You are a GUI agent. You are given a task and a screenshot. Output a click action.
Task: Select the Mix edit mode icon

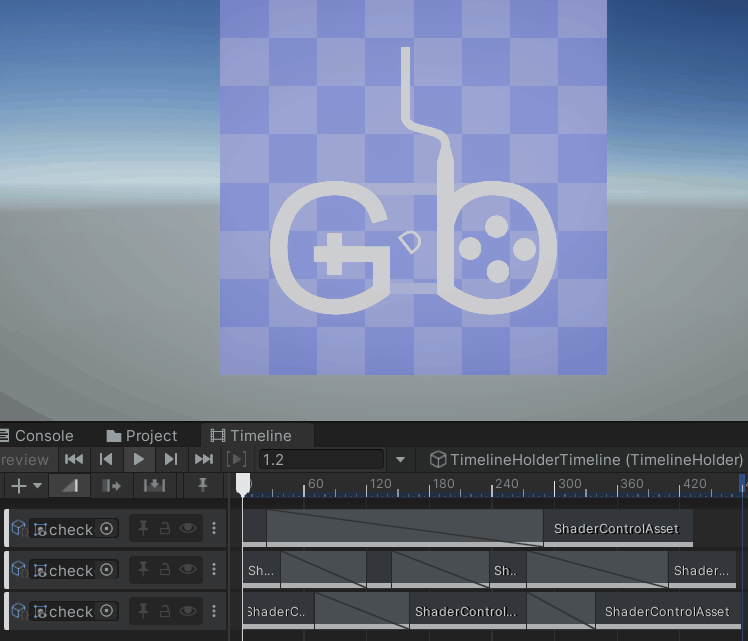[x=70, y=486]
